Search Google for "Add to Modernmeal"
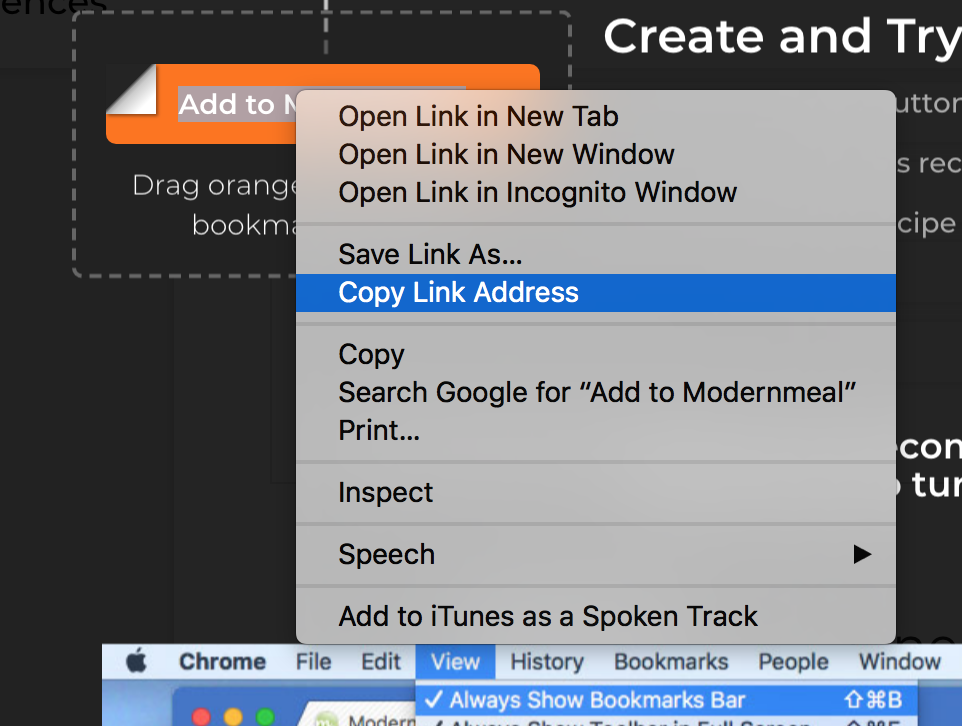This screenshot has width=962, height=726. [596, 393]
